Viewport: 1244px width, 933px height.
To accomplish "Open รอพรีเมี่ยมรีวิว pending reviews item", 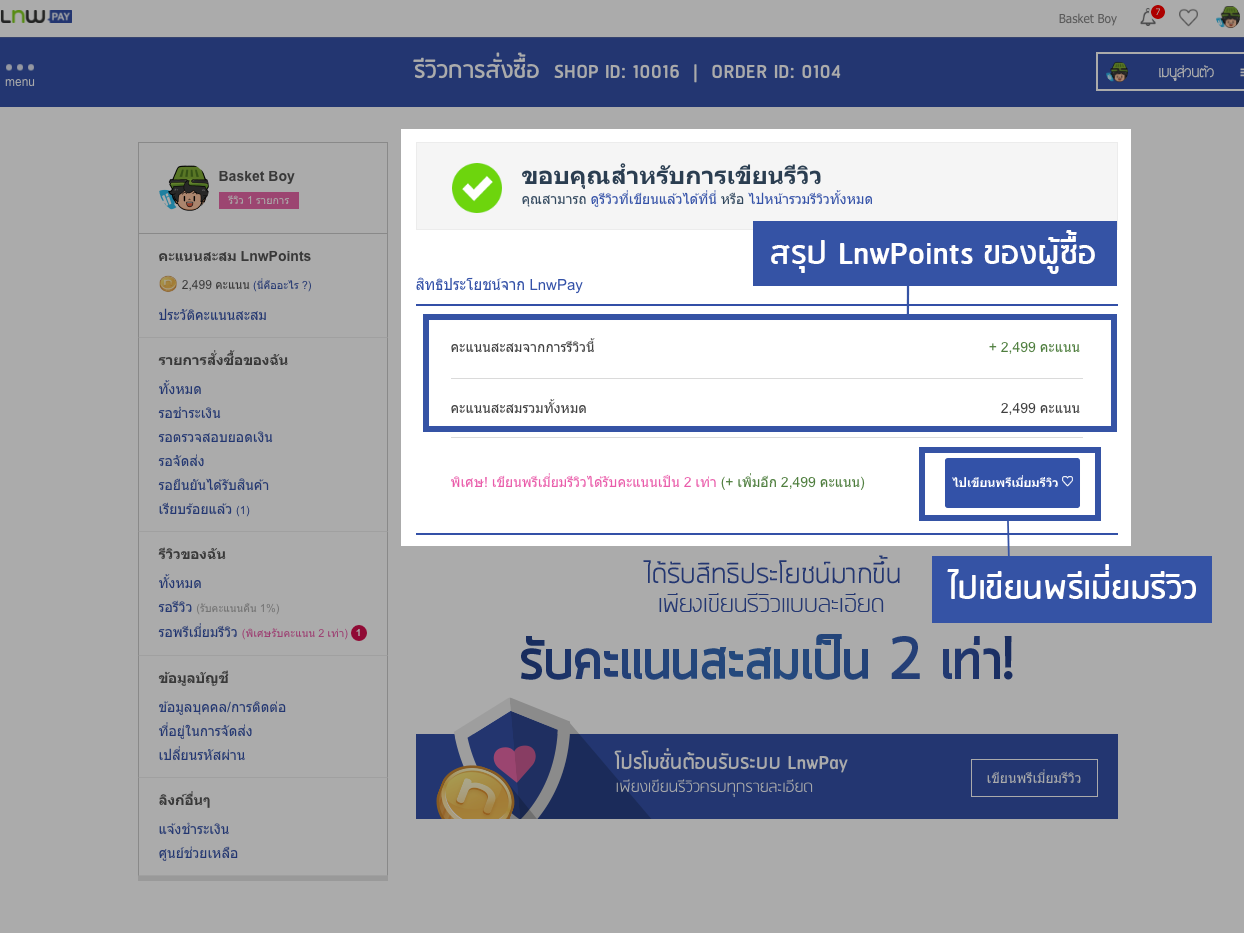I will point(198,632).
